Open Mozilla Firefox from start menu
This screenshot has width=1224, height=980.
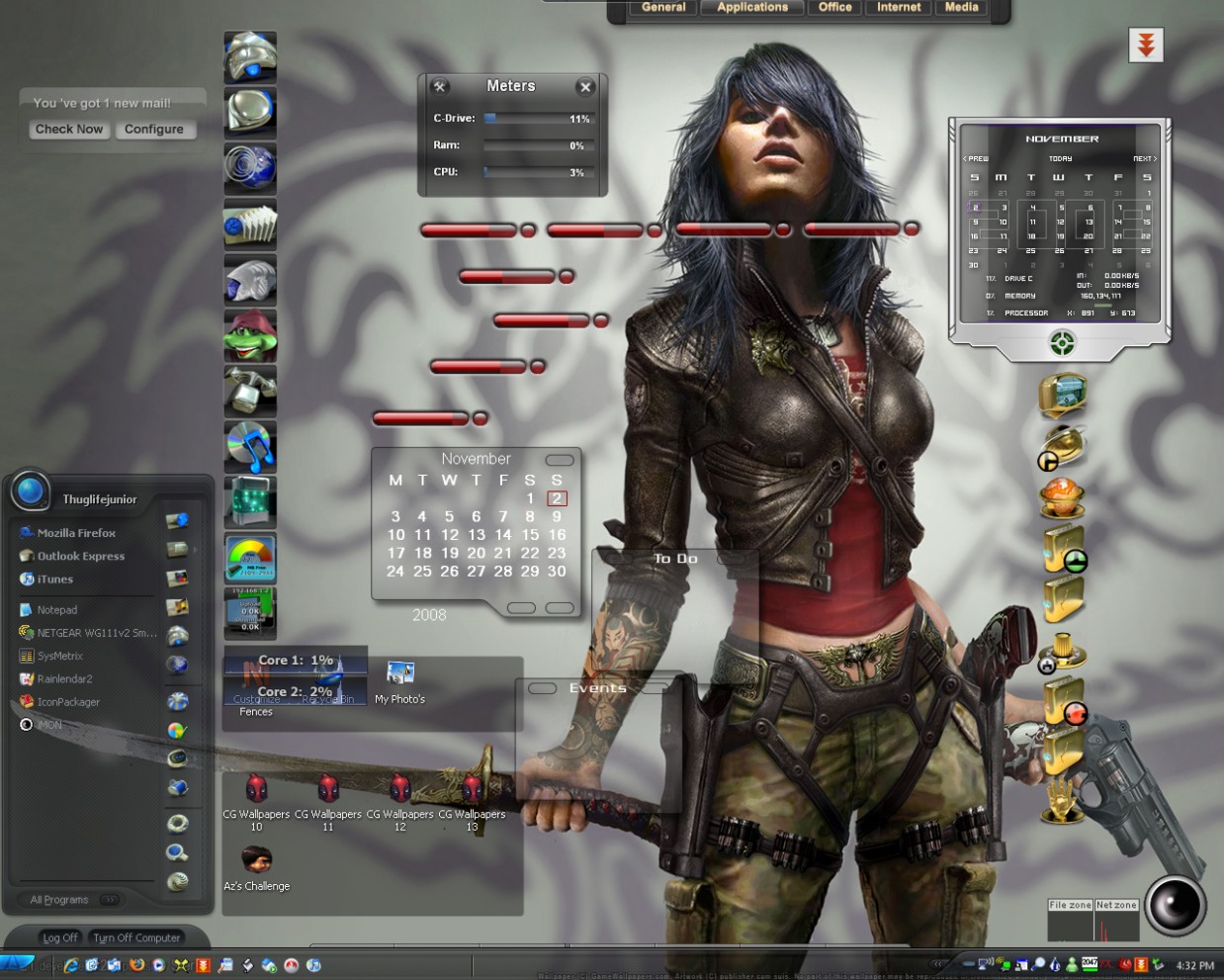67,533
